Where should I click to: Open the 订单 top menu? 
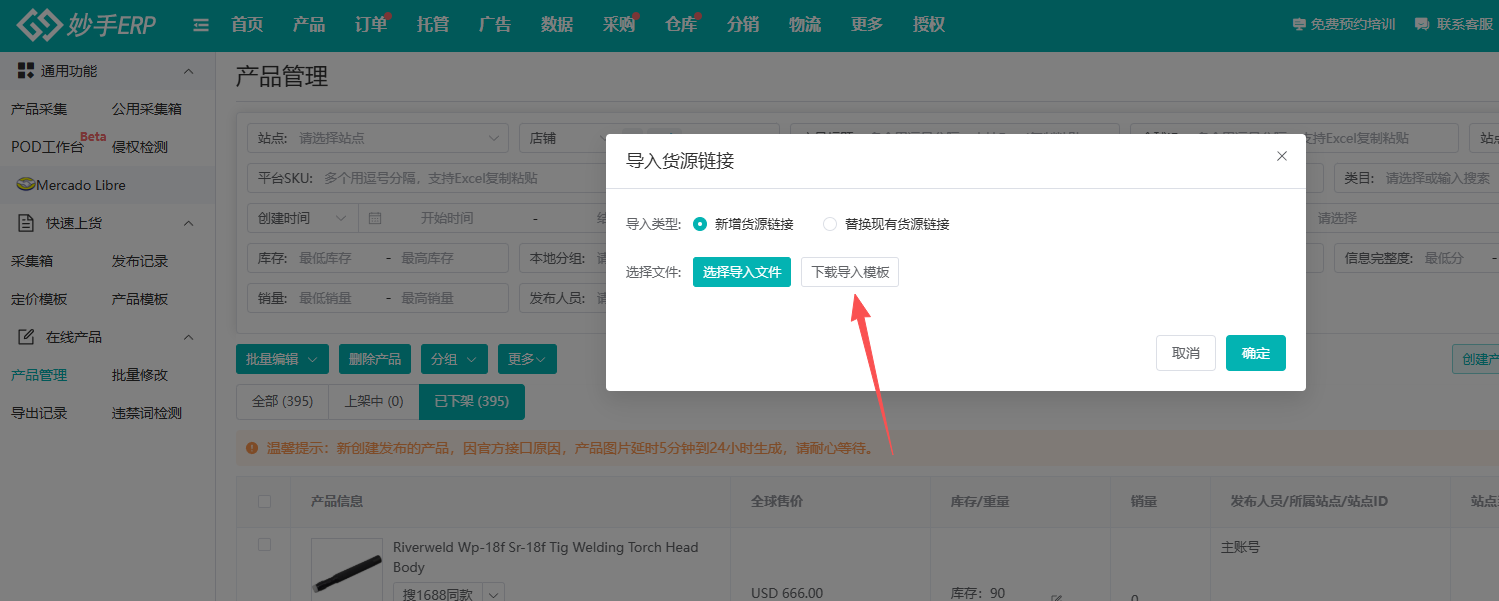coord(371,25)
